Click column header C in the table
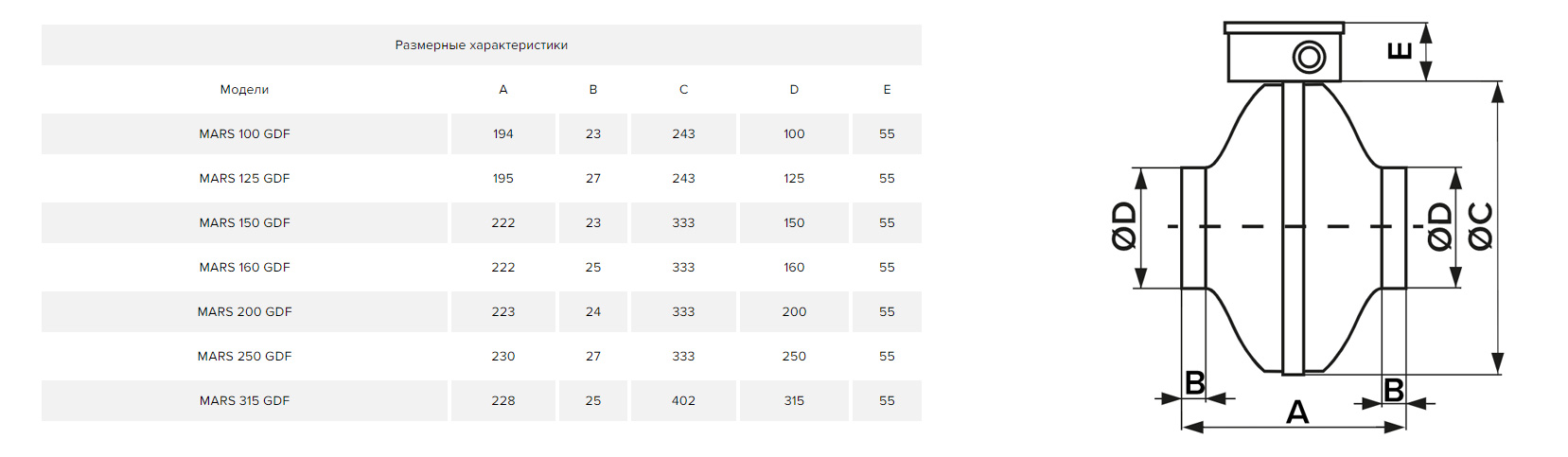This screenshot has width=1568, height=457. coord(683,90)
